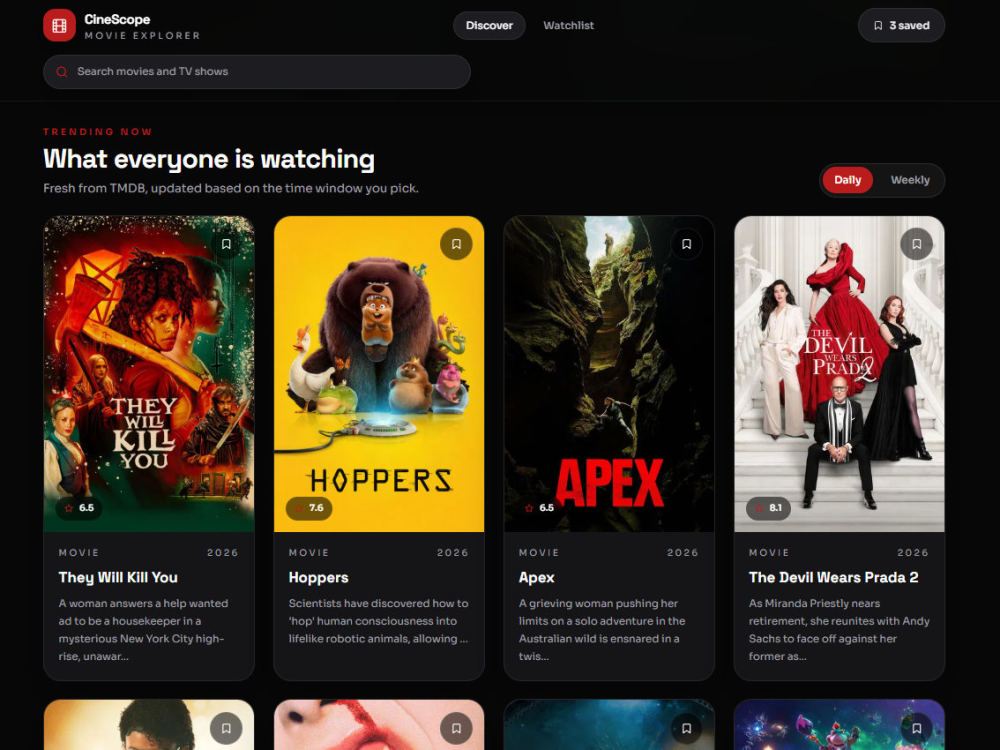Bookmark They Will Kill You poster

tap(226, 244)
